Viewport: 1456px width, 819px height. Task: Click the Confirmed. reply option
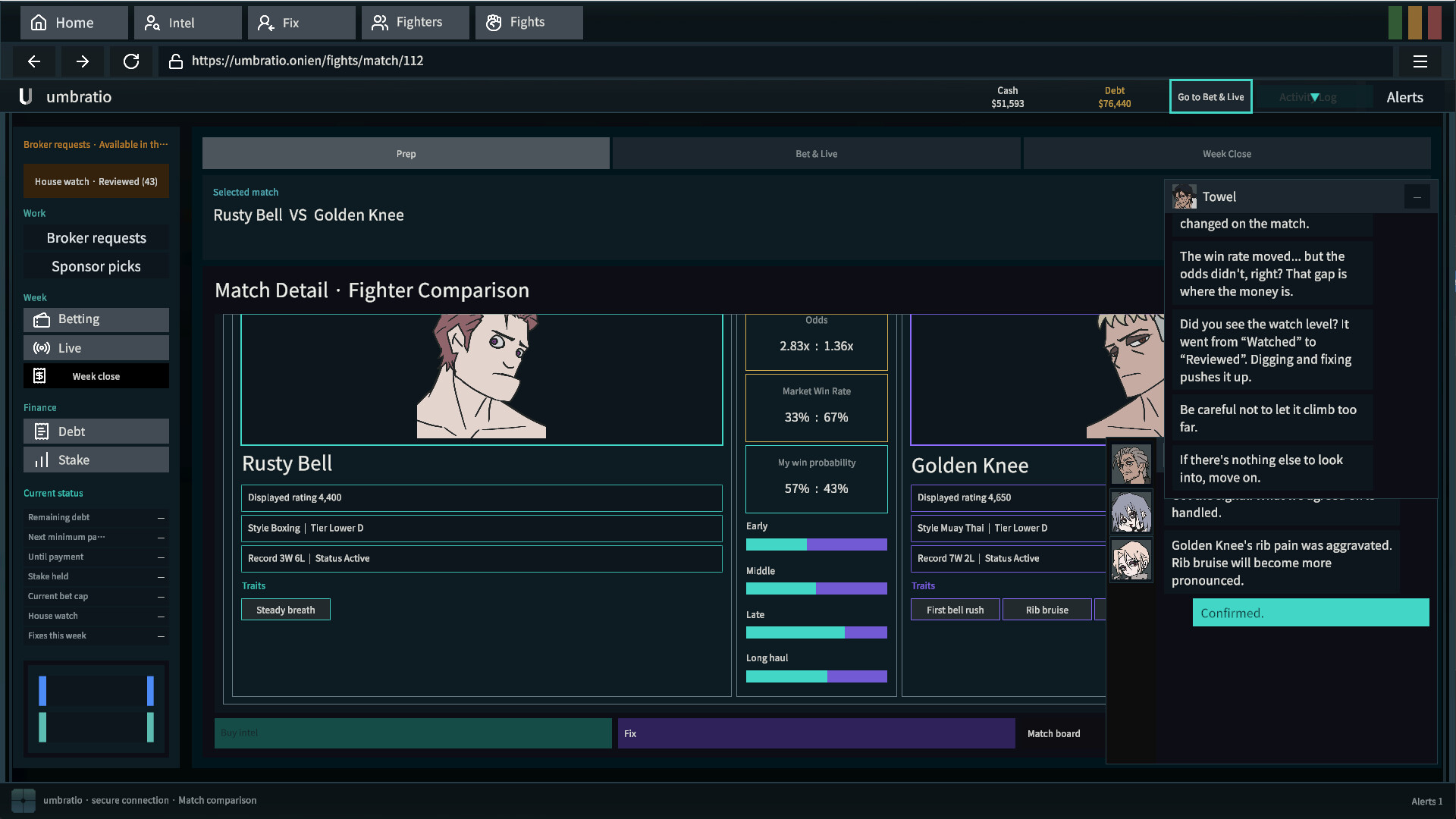(1310, 613)
